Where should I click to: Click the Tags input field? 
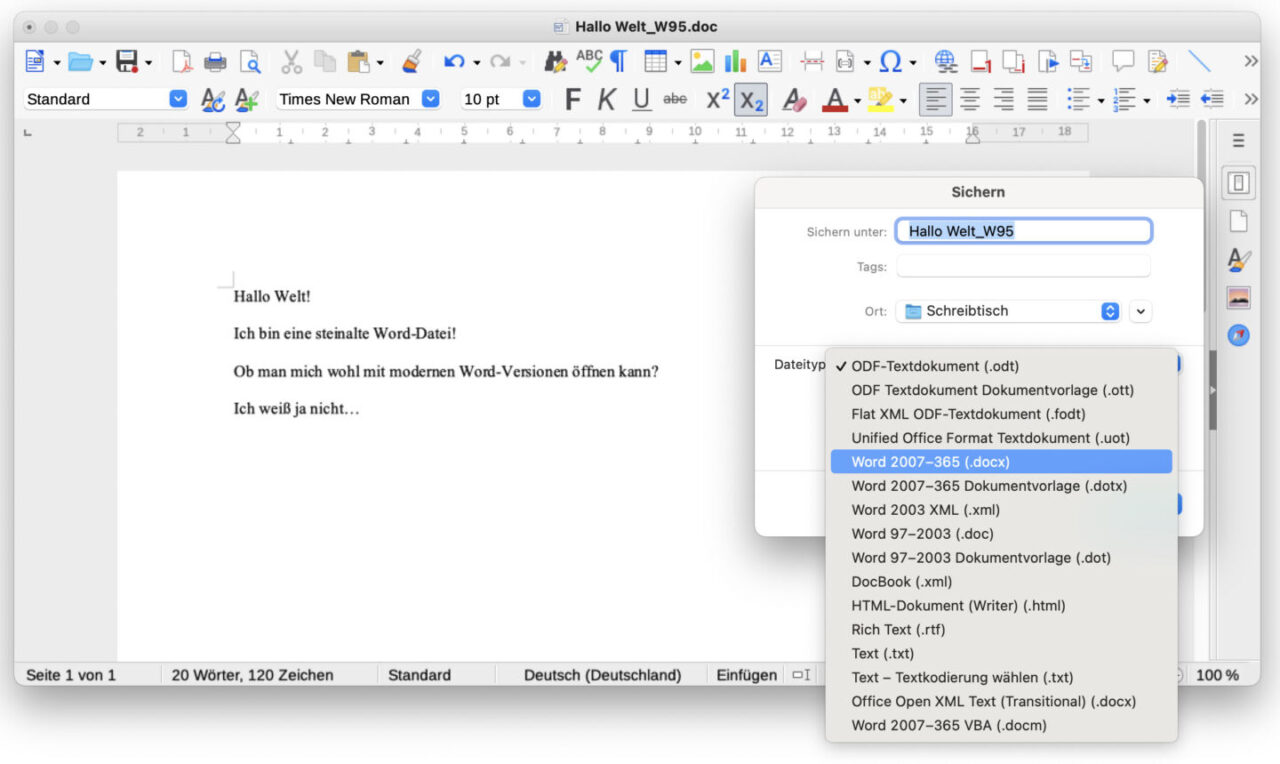click(x=1023, y=266)
